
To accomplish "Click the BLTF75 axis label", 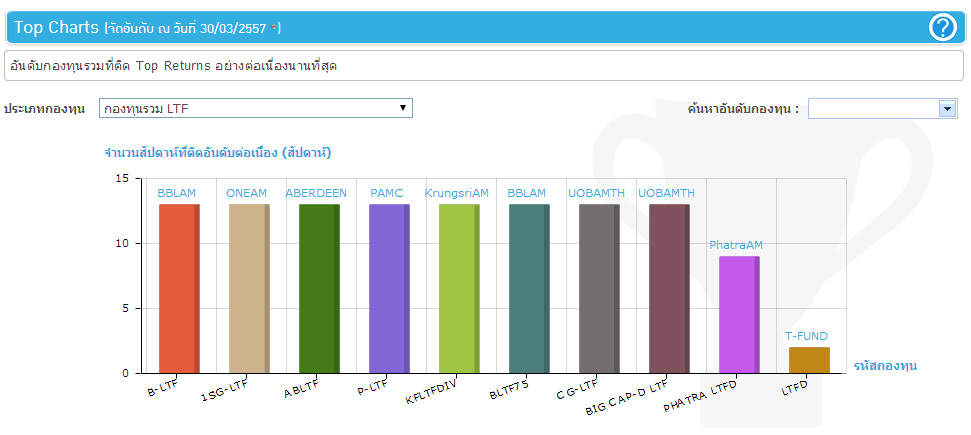I will (508, 390).
